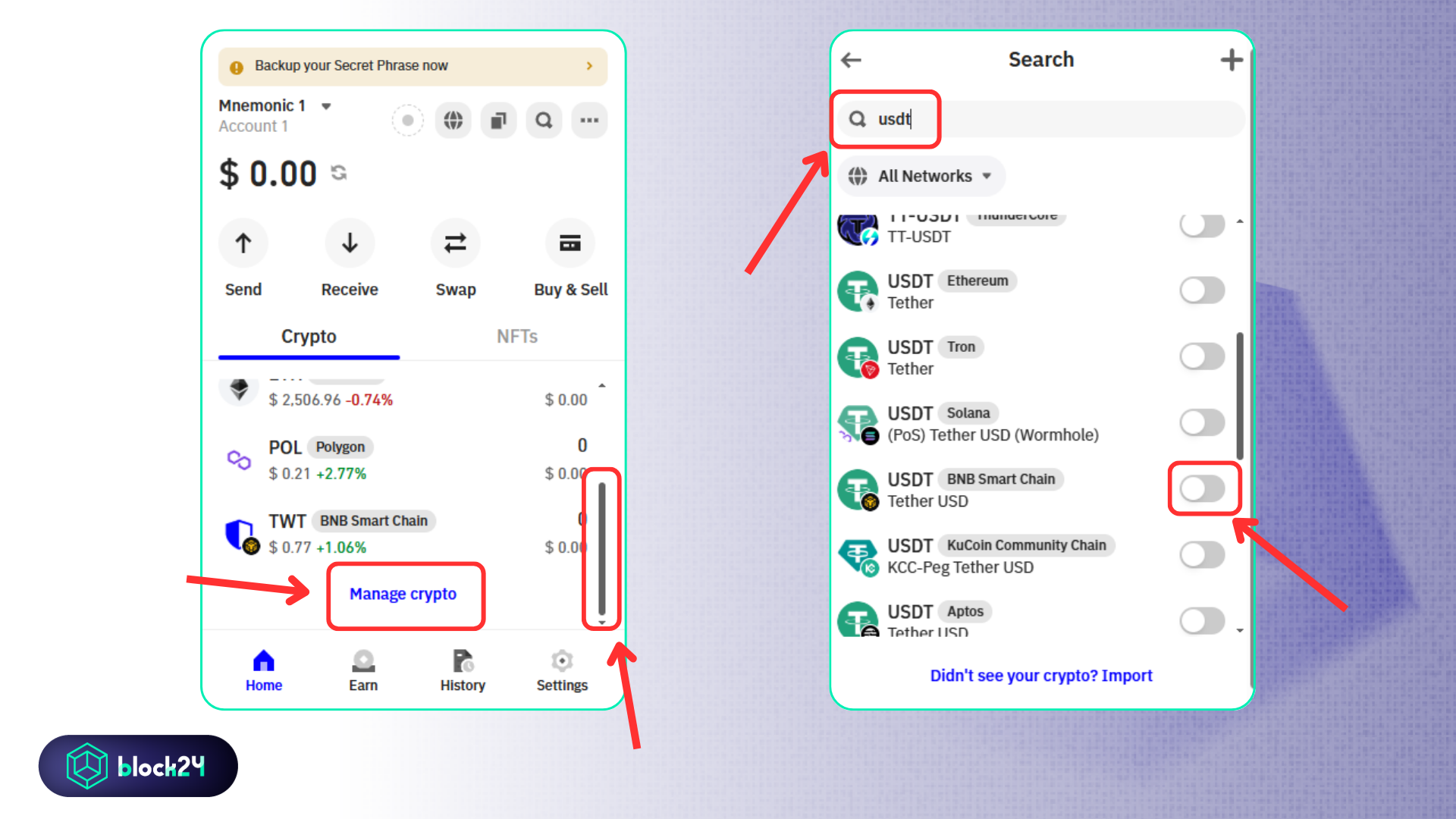Viewport: 1456px width, 819px height.
Task: Click the search results scrollbar thumb
Action: click(1240, 395)
